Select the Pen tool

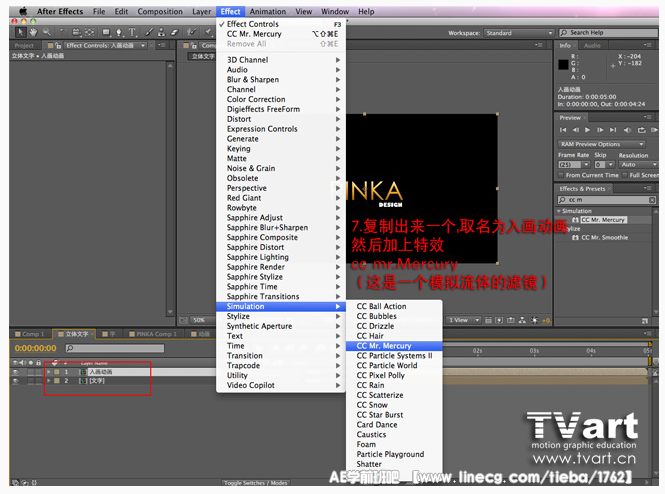pos(119,32)
